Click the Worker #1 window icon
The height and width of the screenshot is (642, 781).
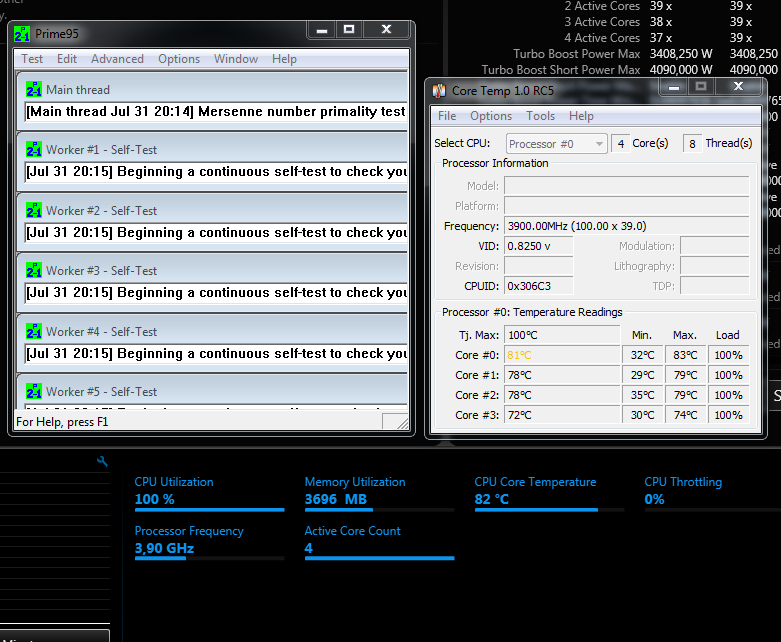coord(34,149)
